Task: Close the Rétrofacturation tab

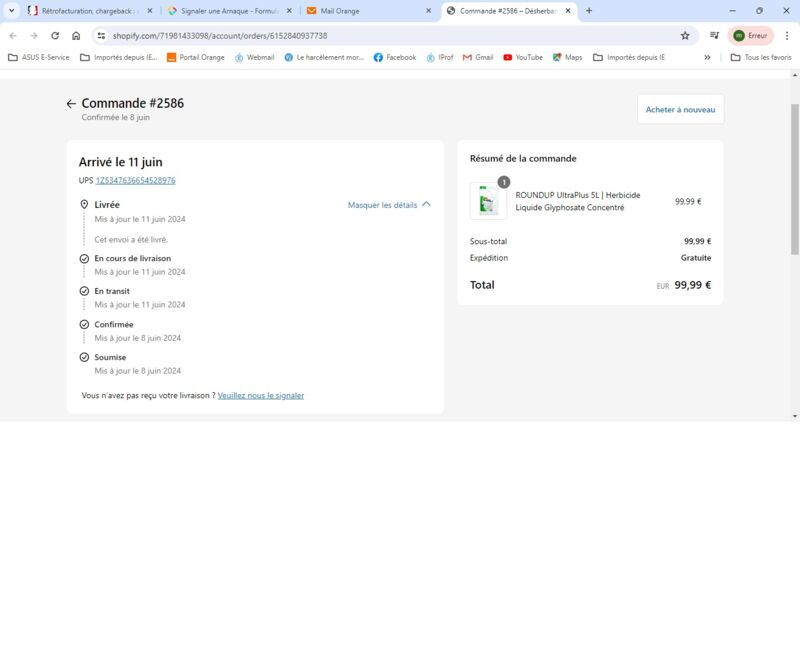Action: coord(149,11)
